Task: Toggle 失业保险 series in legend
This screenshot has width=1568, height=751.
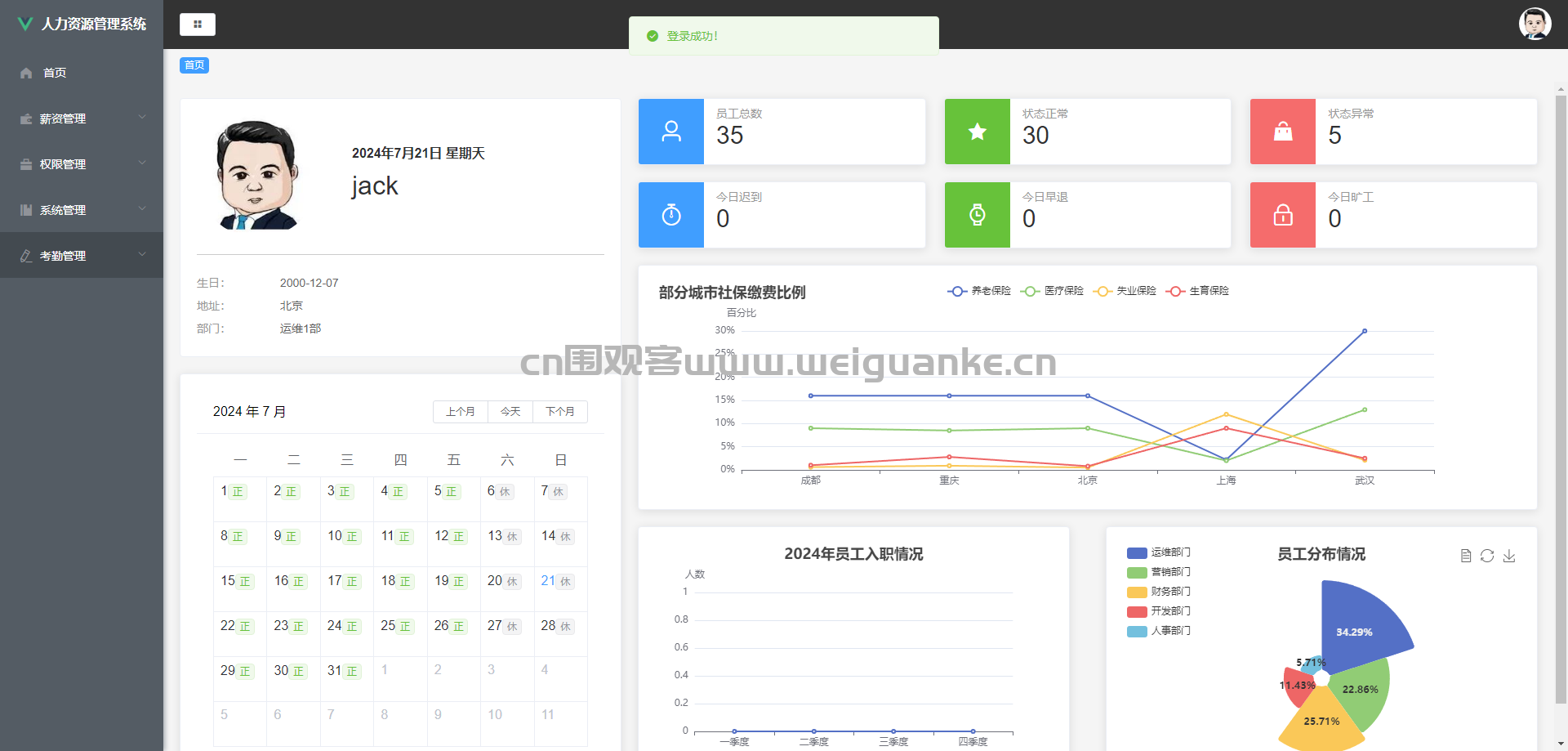Action: coord(1125,291)
